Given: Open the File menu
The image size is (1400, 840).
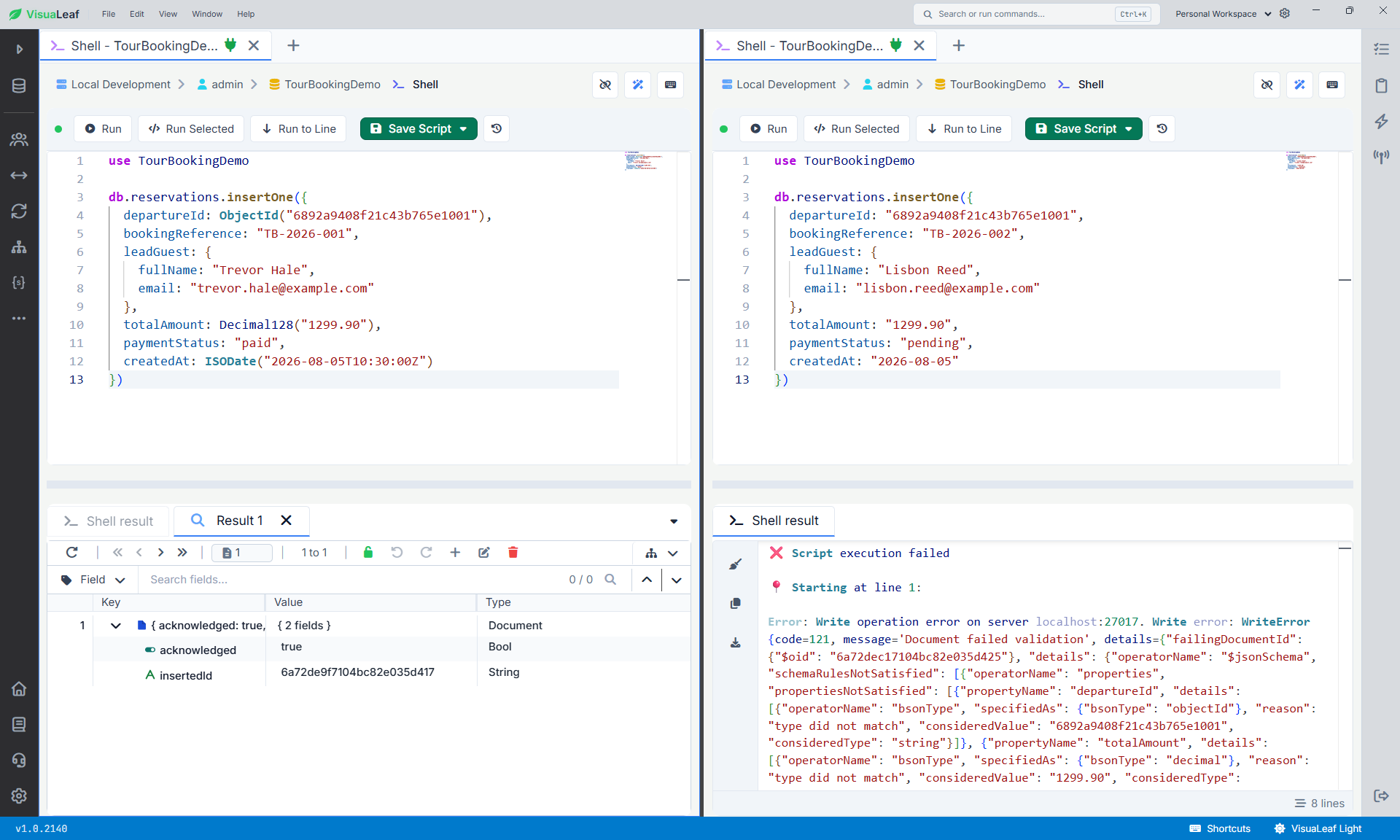Looking at the screenshot, I should (x=109, y=14).
